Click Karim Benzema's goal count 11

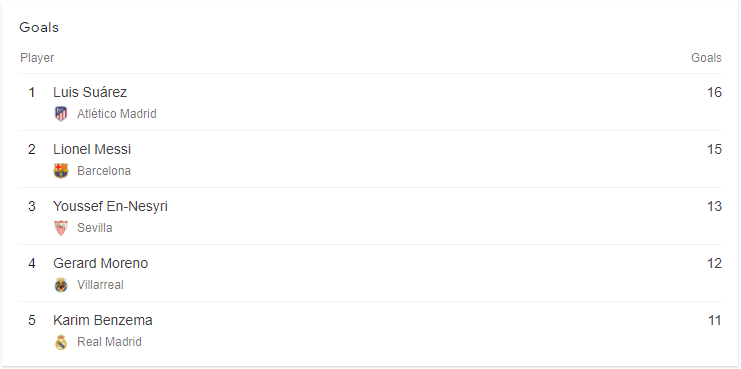pyautogui.click(x=715, y=320)
